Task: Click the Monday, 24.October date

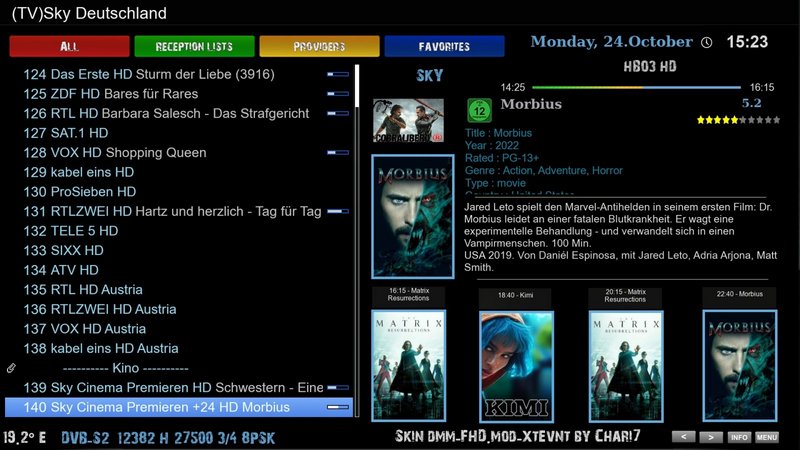Action: 611,42
